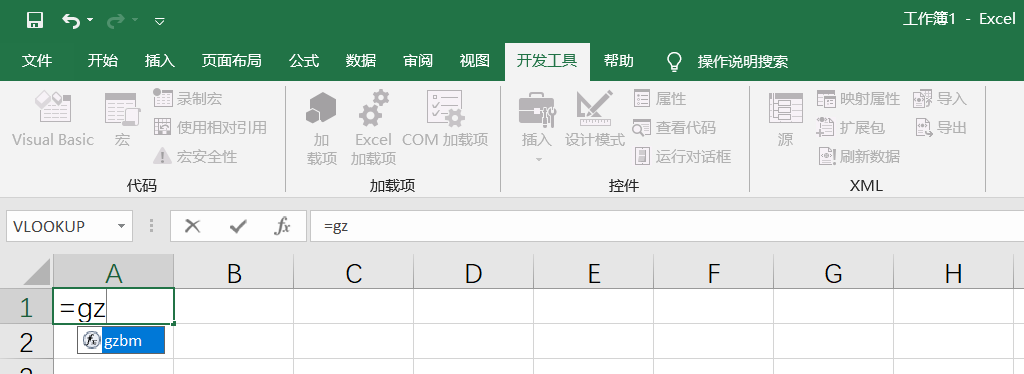Select column D header
Viewport: 1024px width, 374px height.
pos(473,272)
